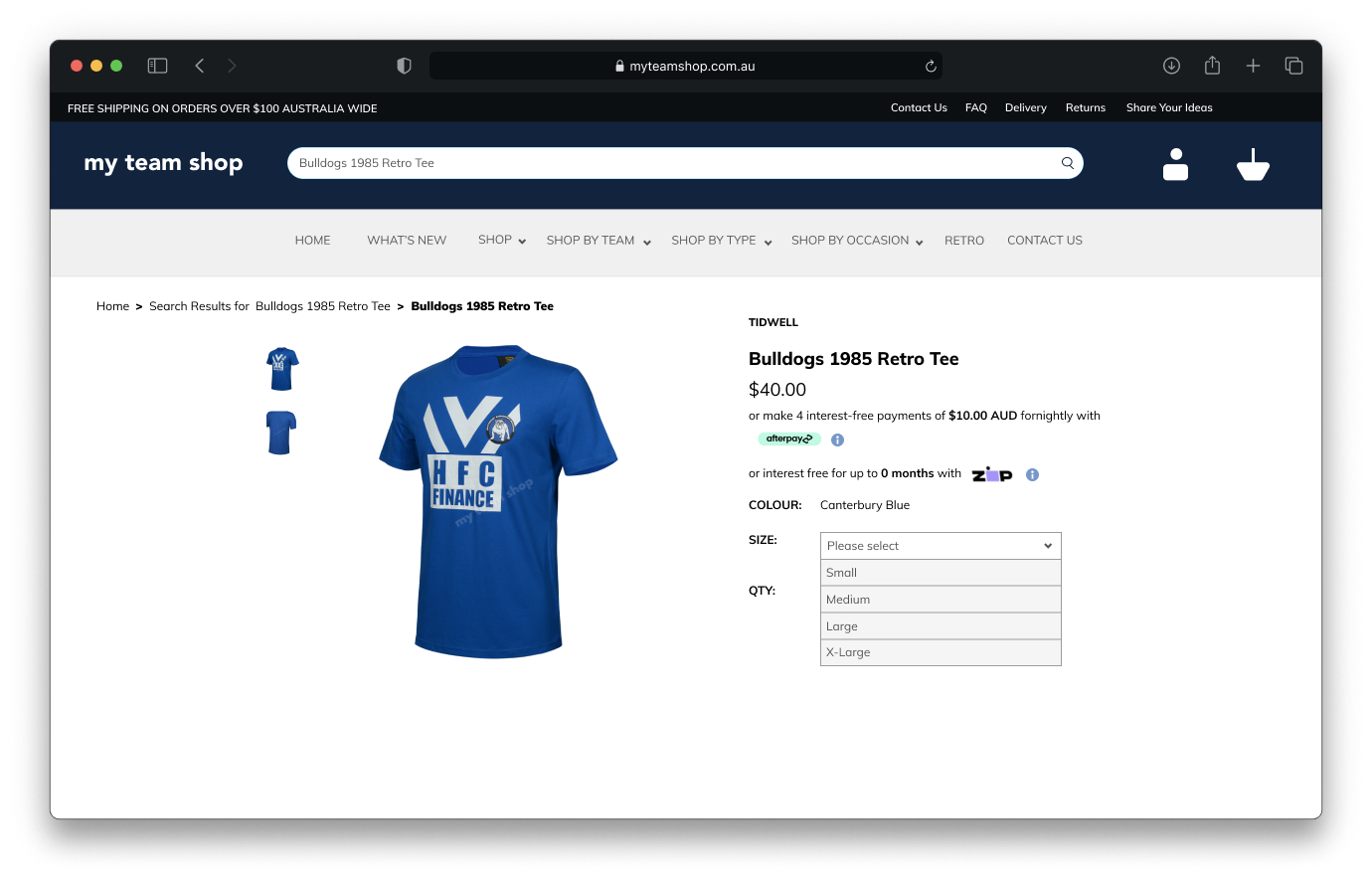Go back using the browser back arrow

[200, 66]
